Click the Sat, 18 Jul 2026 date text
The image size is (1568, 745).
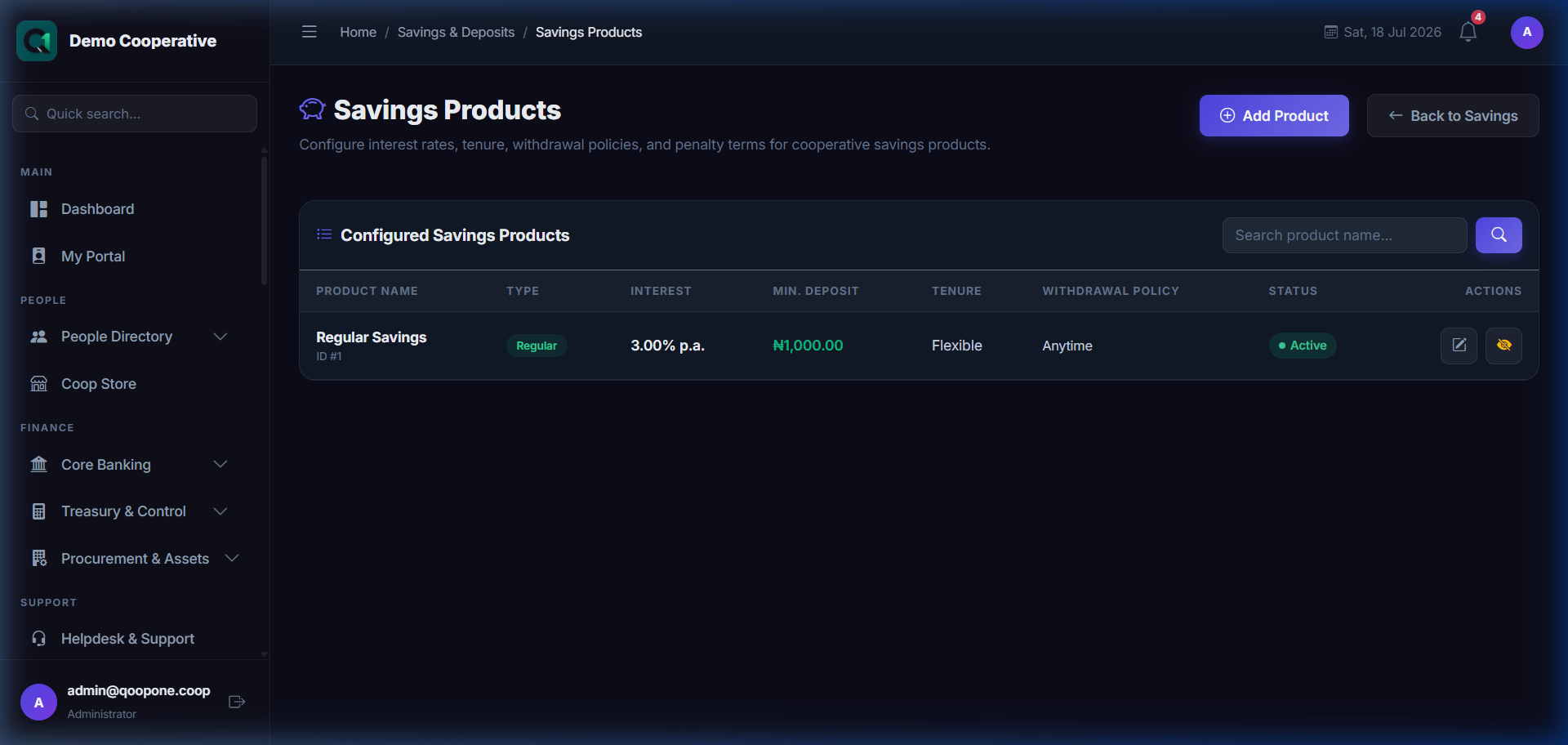pyautogui.click(x=1392, y=32)
